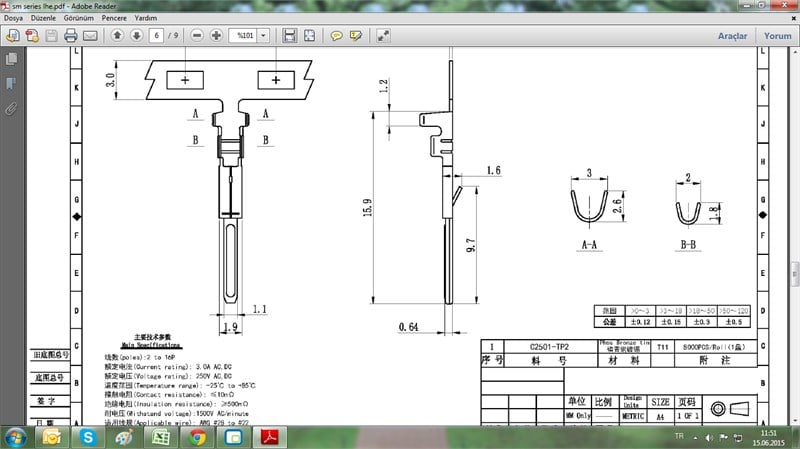Open the Görünüm menu
The image size is (800, 449).
pos(79,18)
